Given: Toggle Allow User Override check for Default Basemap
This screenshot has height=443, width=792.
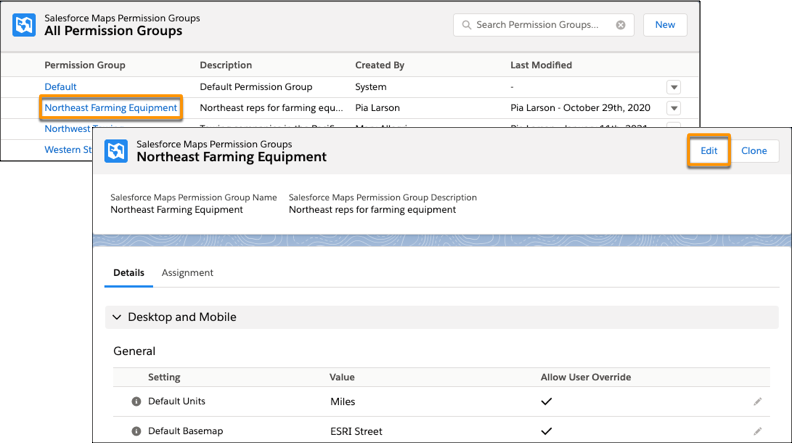Looking at the screenshot, I should pos(547,431).
